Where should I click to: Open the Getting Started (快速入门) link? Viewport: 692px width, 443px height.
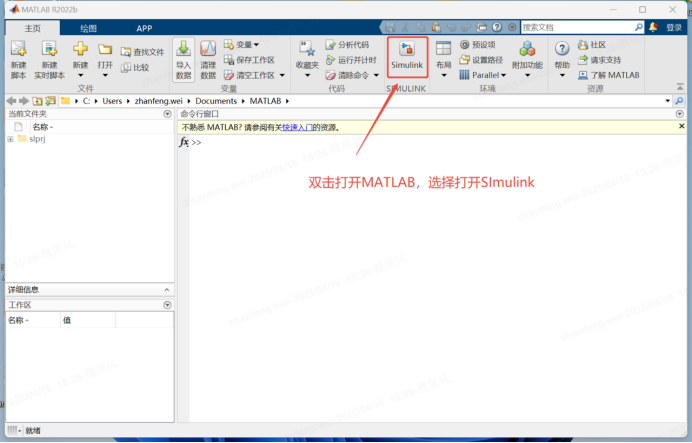(297, 128)
